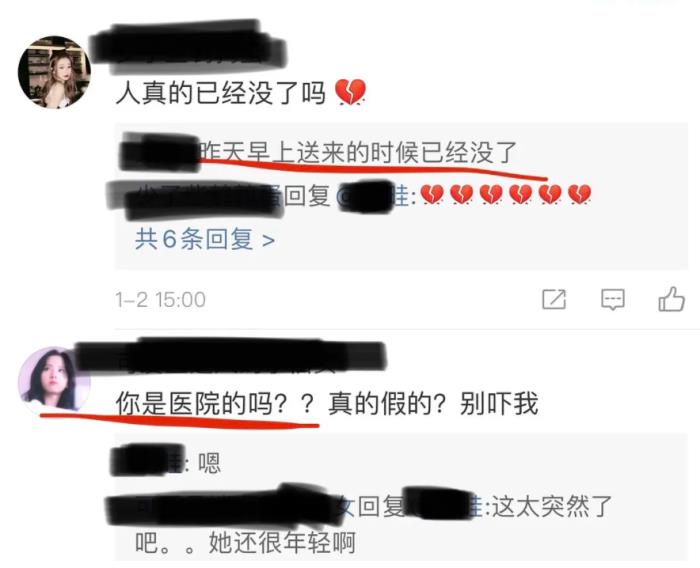Tap the redacted replier name before 嗯
Viewport: 700px width, 568px height.
(147, 461)
